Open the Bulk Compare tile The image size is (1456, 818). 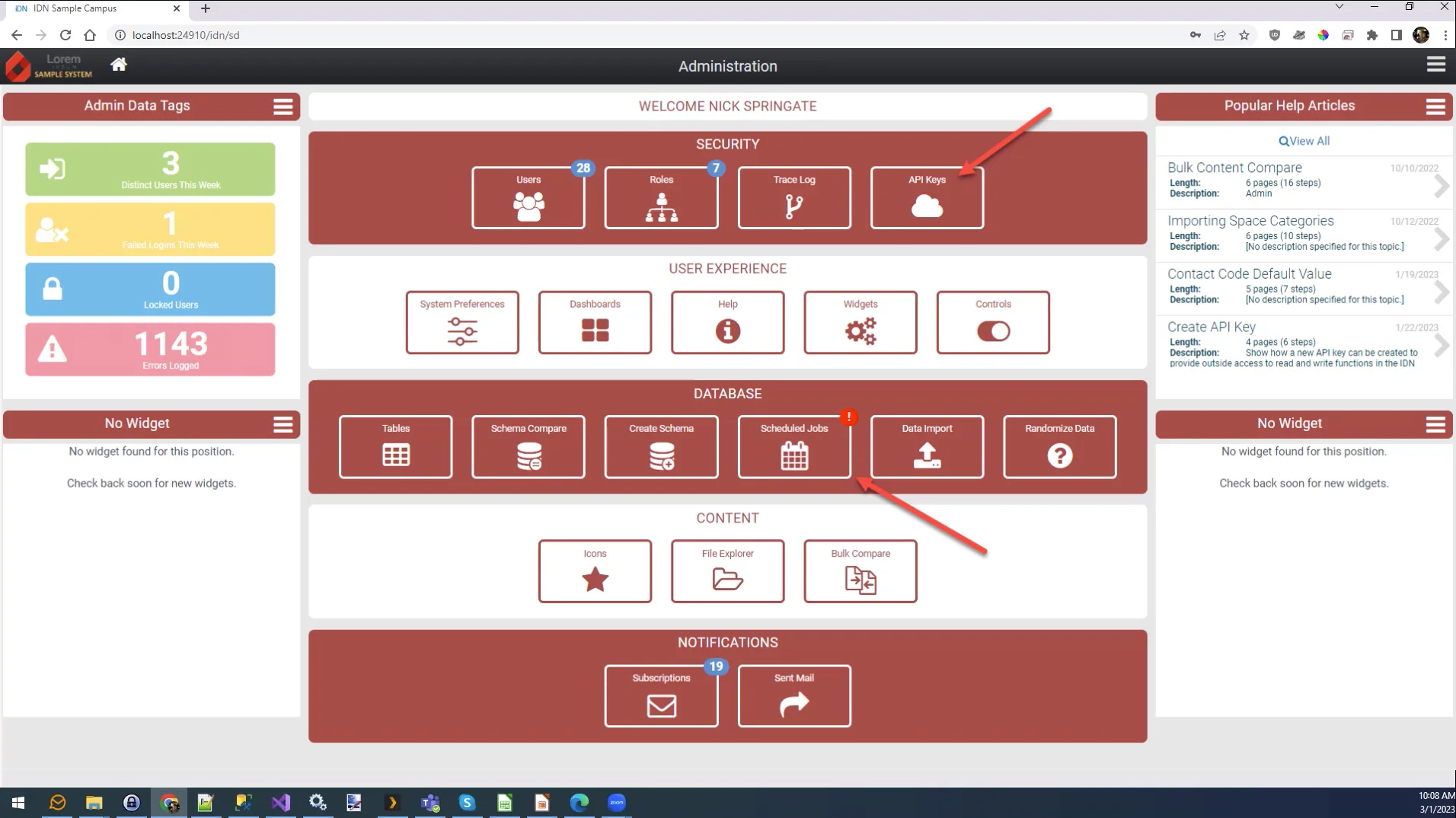click(861, 571)
